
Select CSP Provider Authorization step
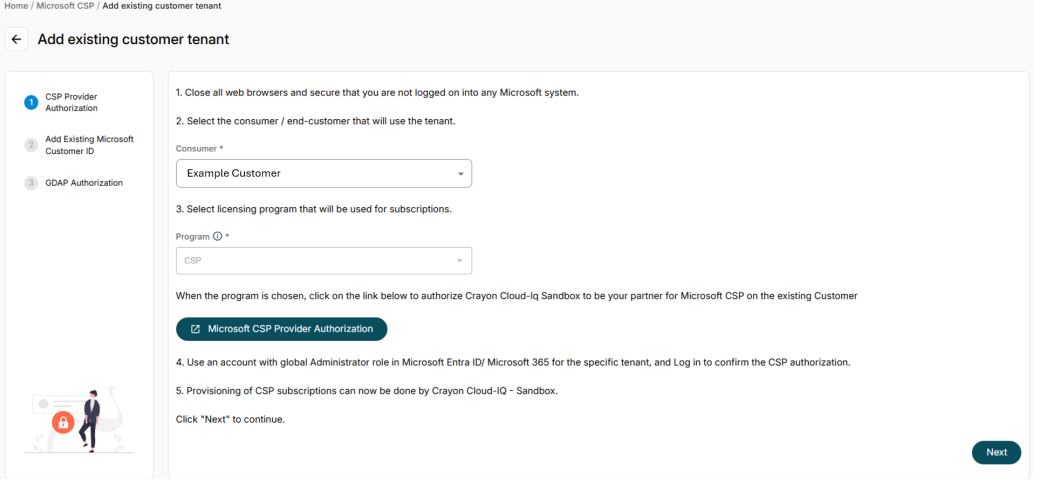[x=71, y=102]
